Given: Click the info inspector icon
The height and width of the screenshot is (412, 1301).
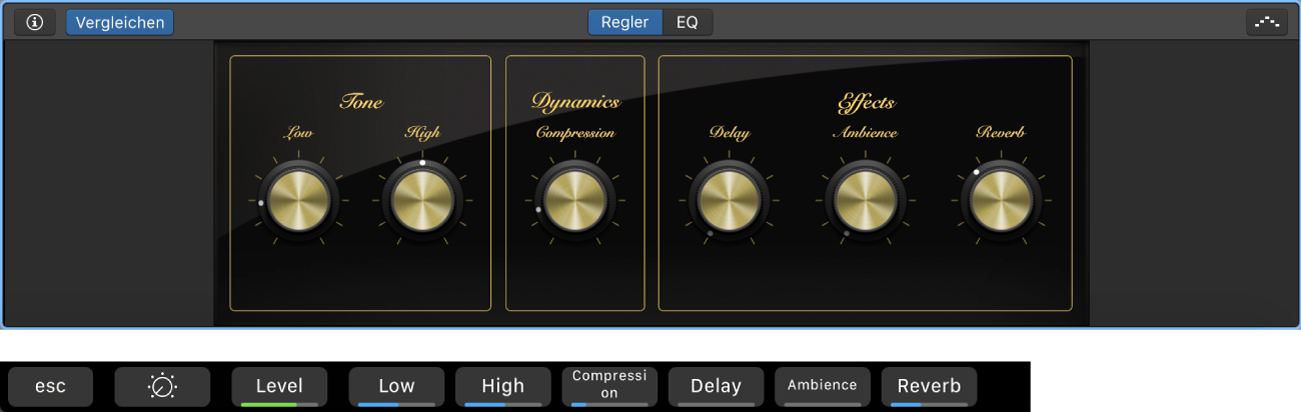Looking at the screenshot, I should coord(35,22).
